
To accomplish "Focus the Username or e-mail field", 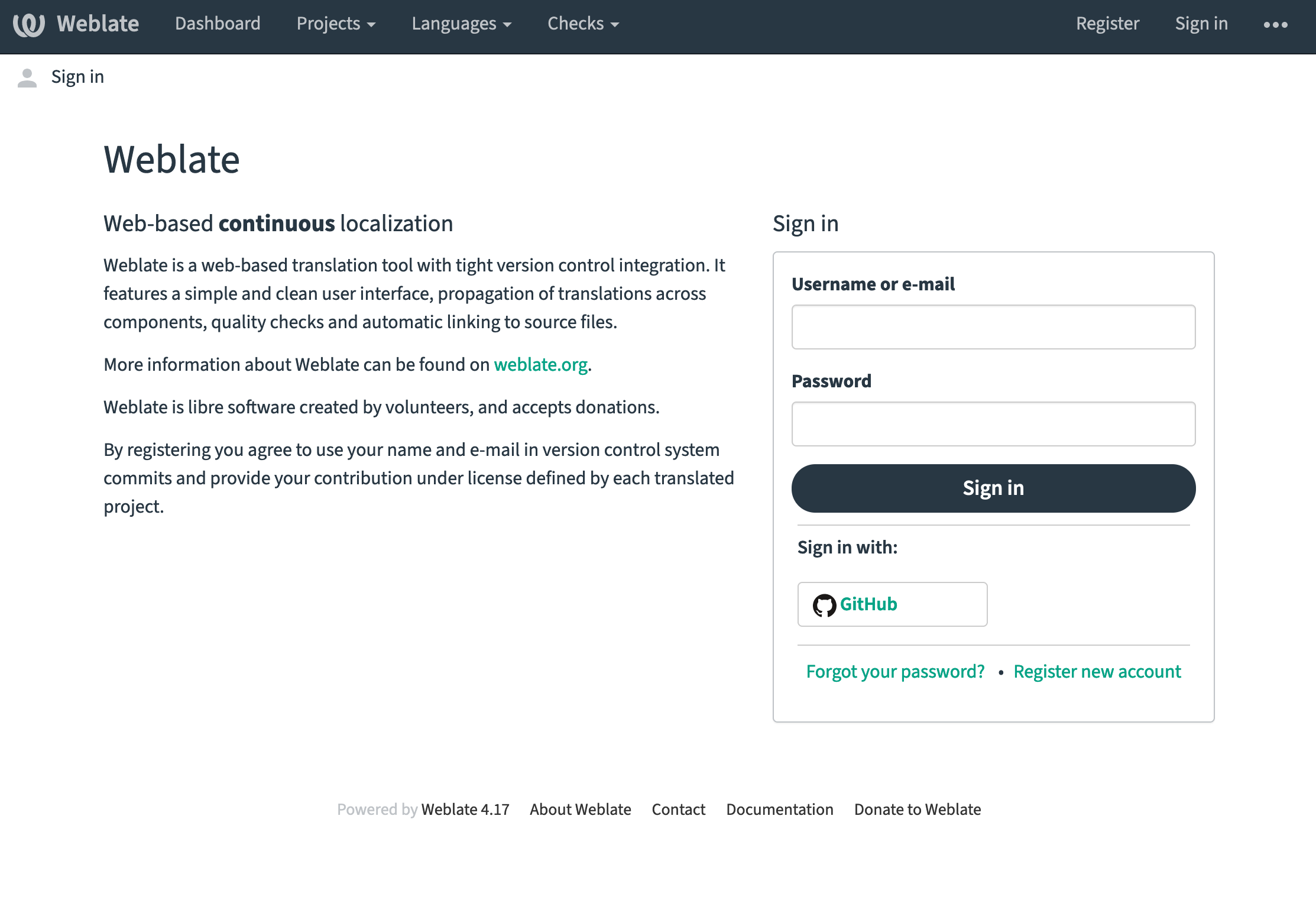I will 993,326.
